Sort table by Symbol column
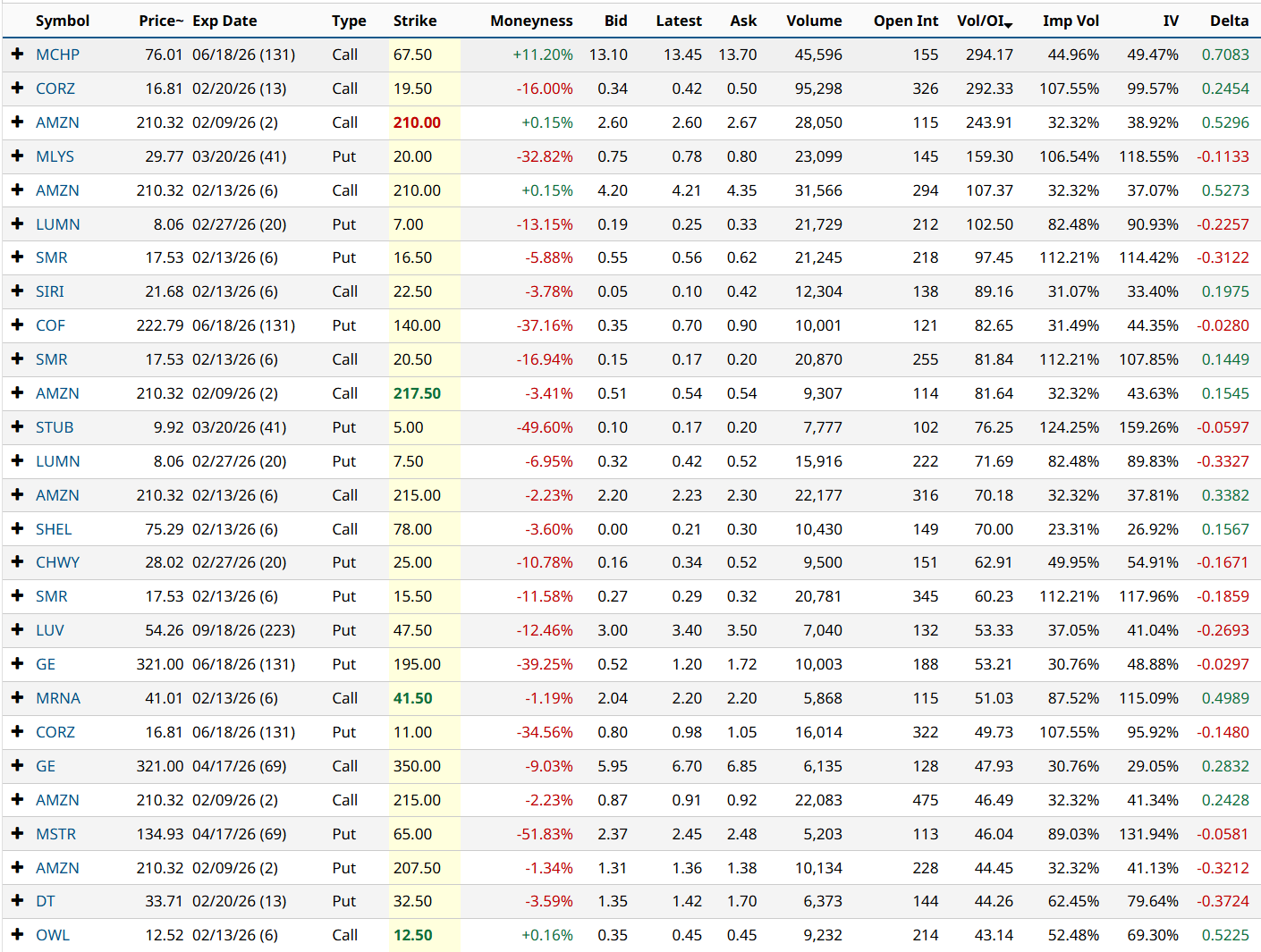Viewport: 1261px width, 952px height. pos(63,21)
